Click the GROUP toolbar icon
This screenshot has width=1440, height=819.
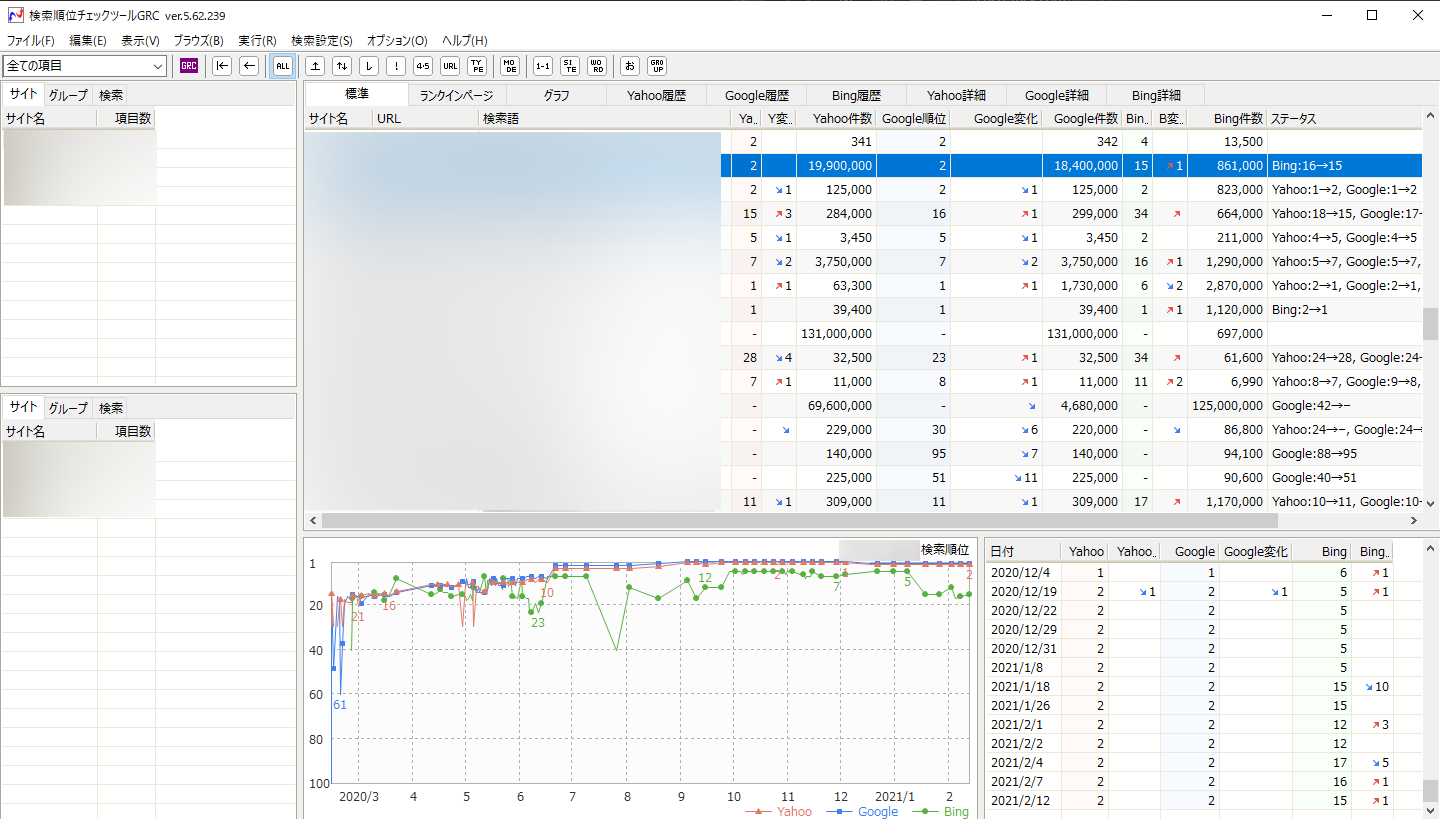[x=657, y=66]
